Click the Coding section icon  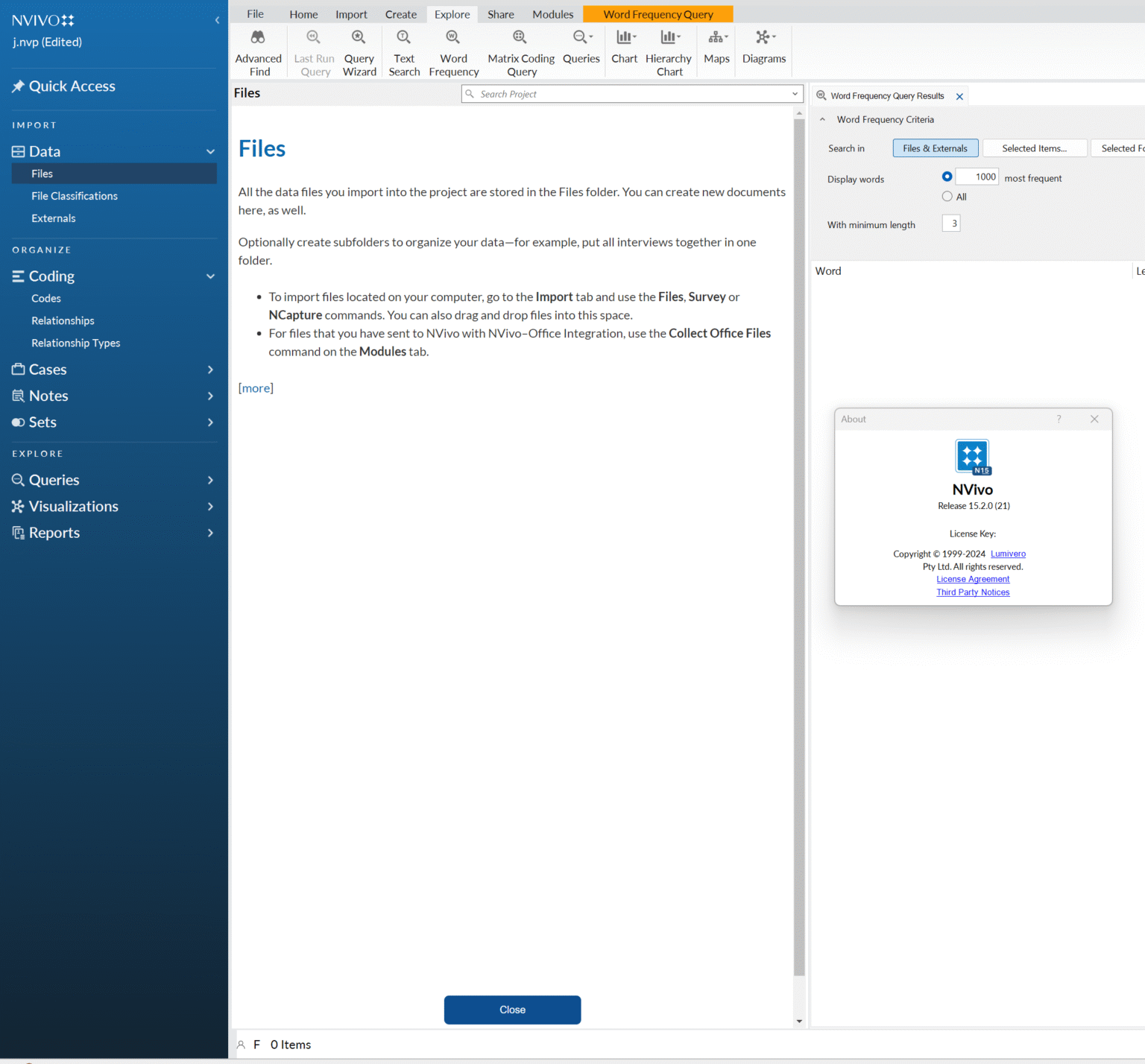[x=18, y=276]
